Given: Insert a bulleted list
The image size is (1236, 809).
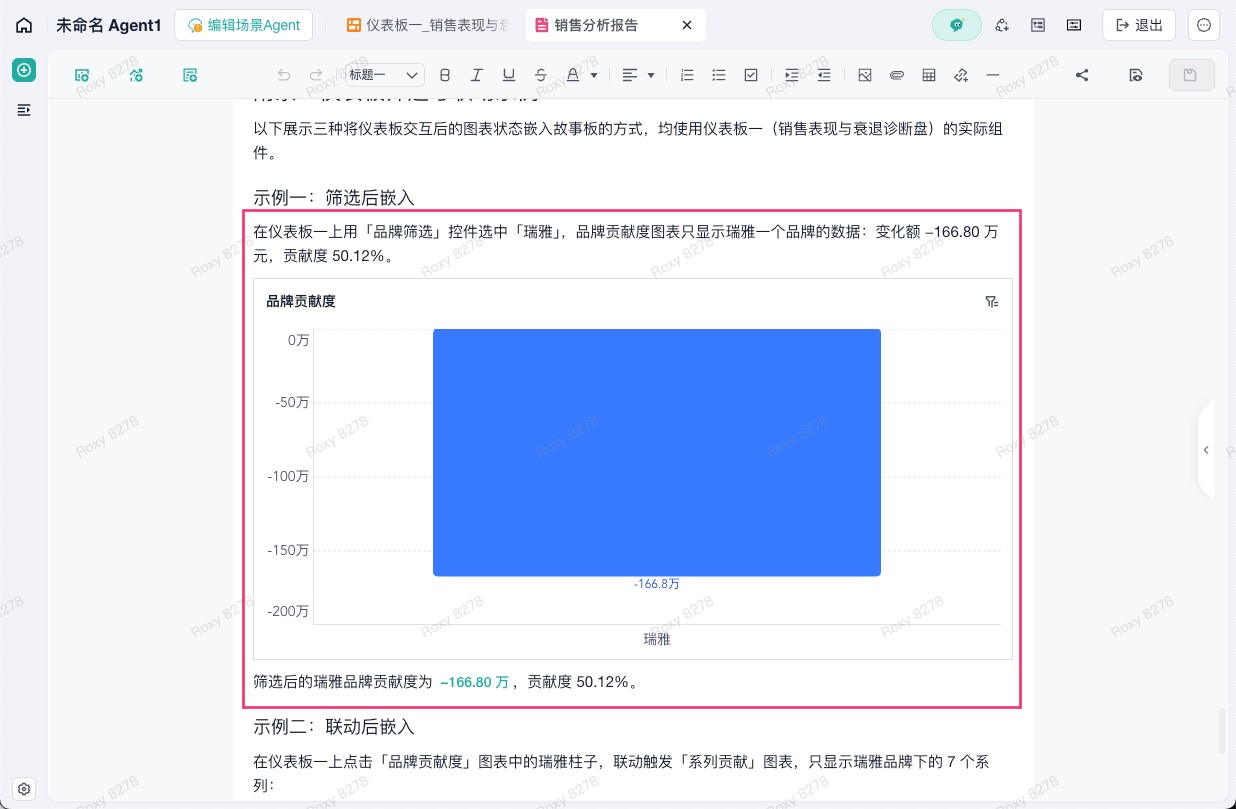Looking at the screenshot, I should 719,75.
